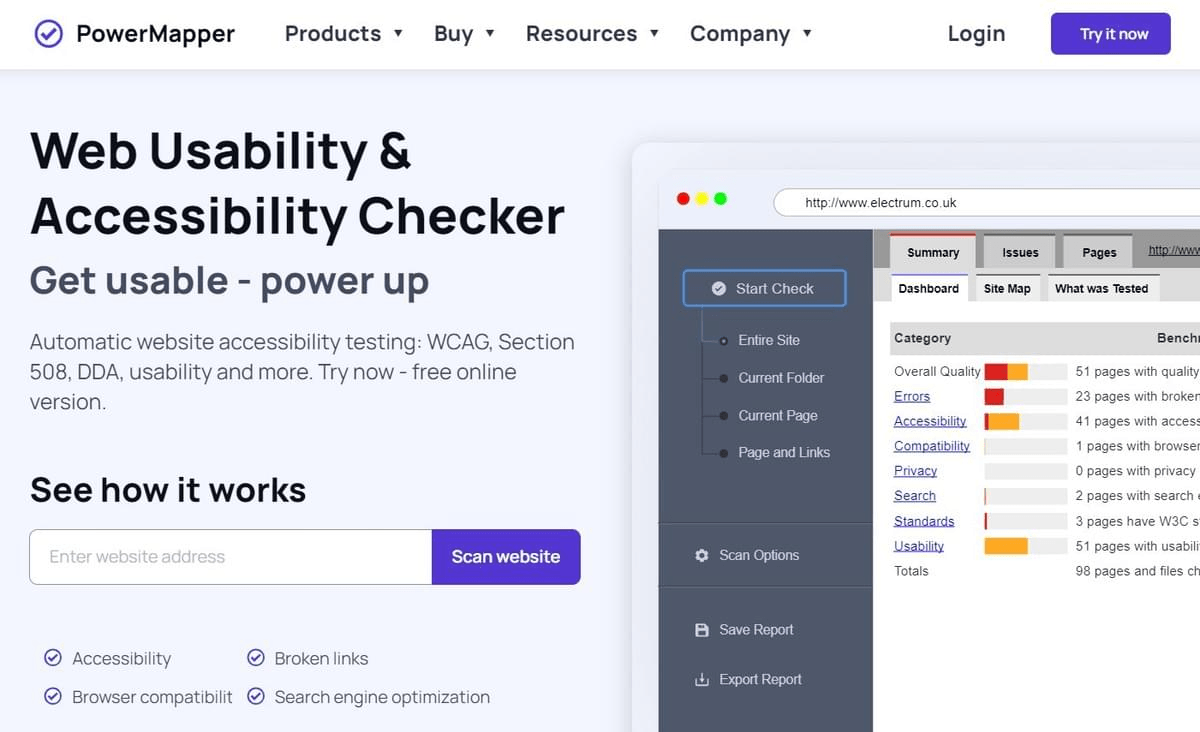
Task: Click the Broken links checkmark icon
Action: point(257,658)
